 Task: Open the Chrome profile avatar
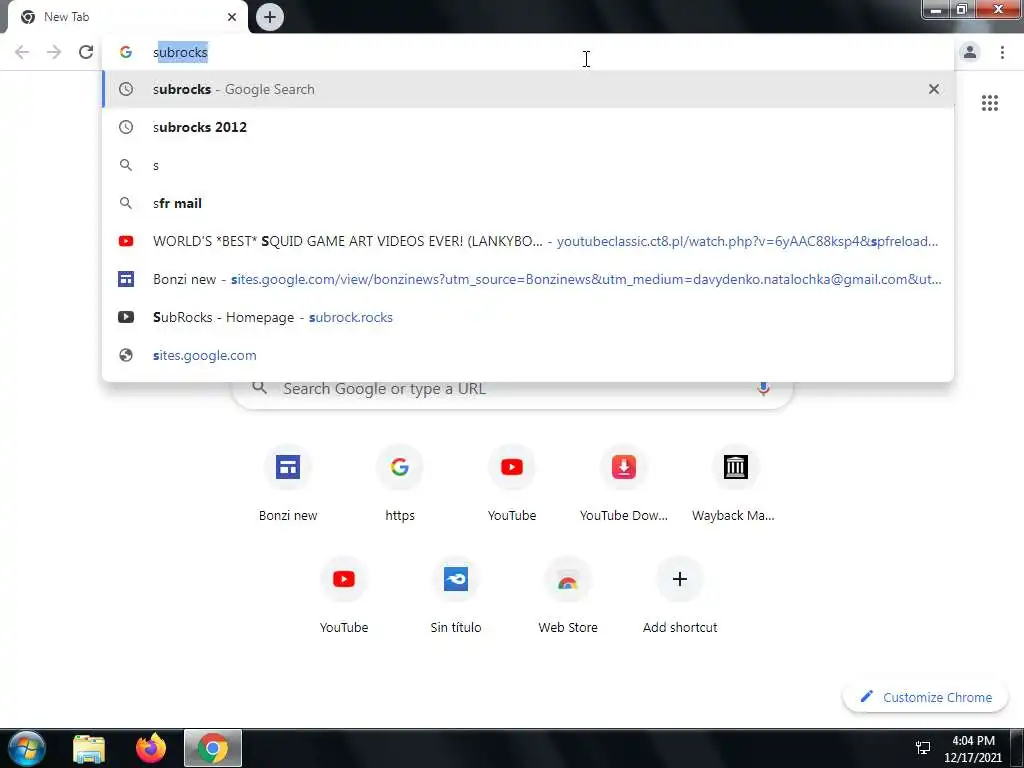pyautogui.click(x=970, y=52)
